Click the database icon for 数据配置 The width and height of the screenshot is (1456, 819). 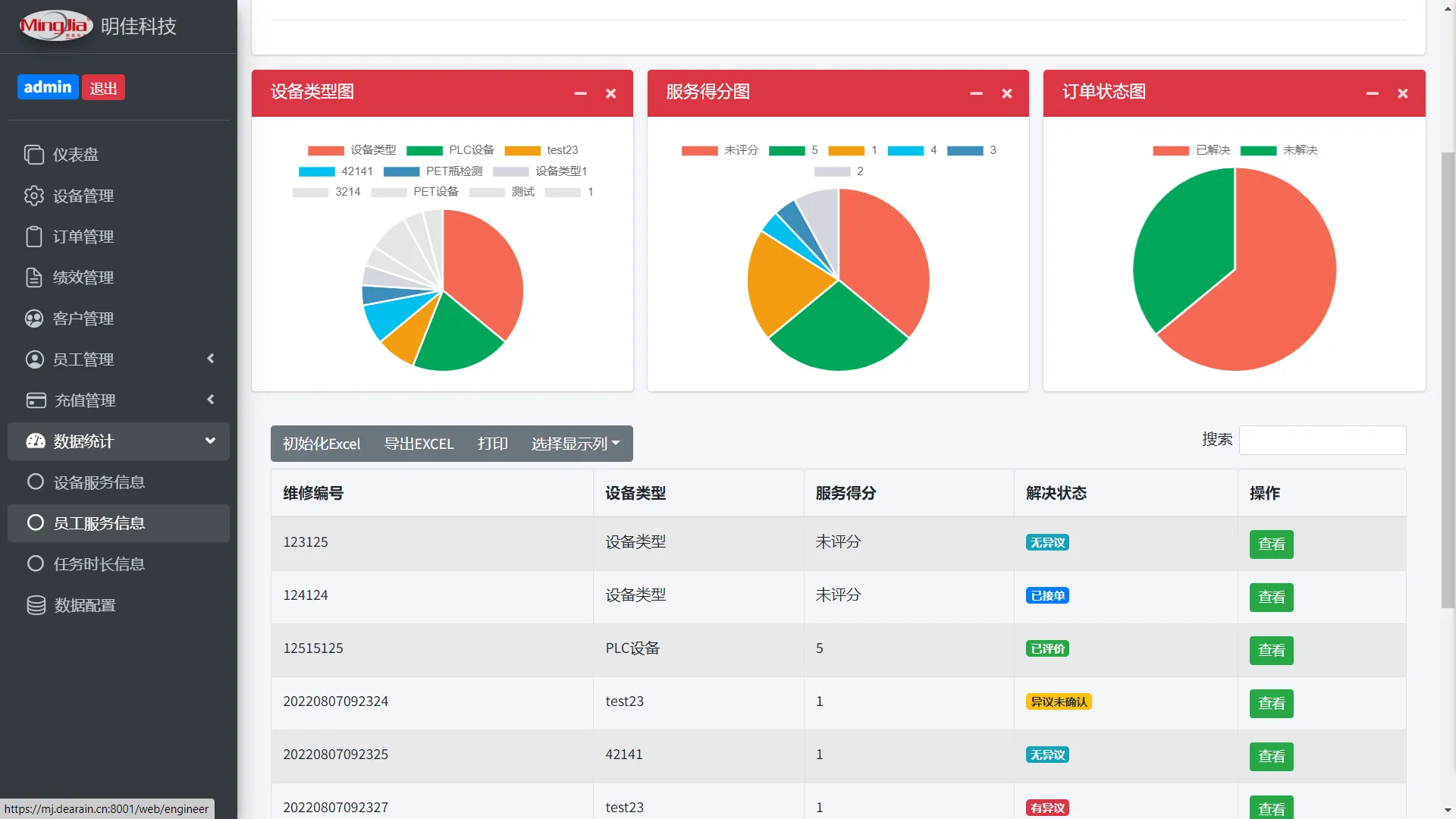36,605
